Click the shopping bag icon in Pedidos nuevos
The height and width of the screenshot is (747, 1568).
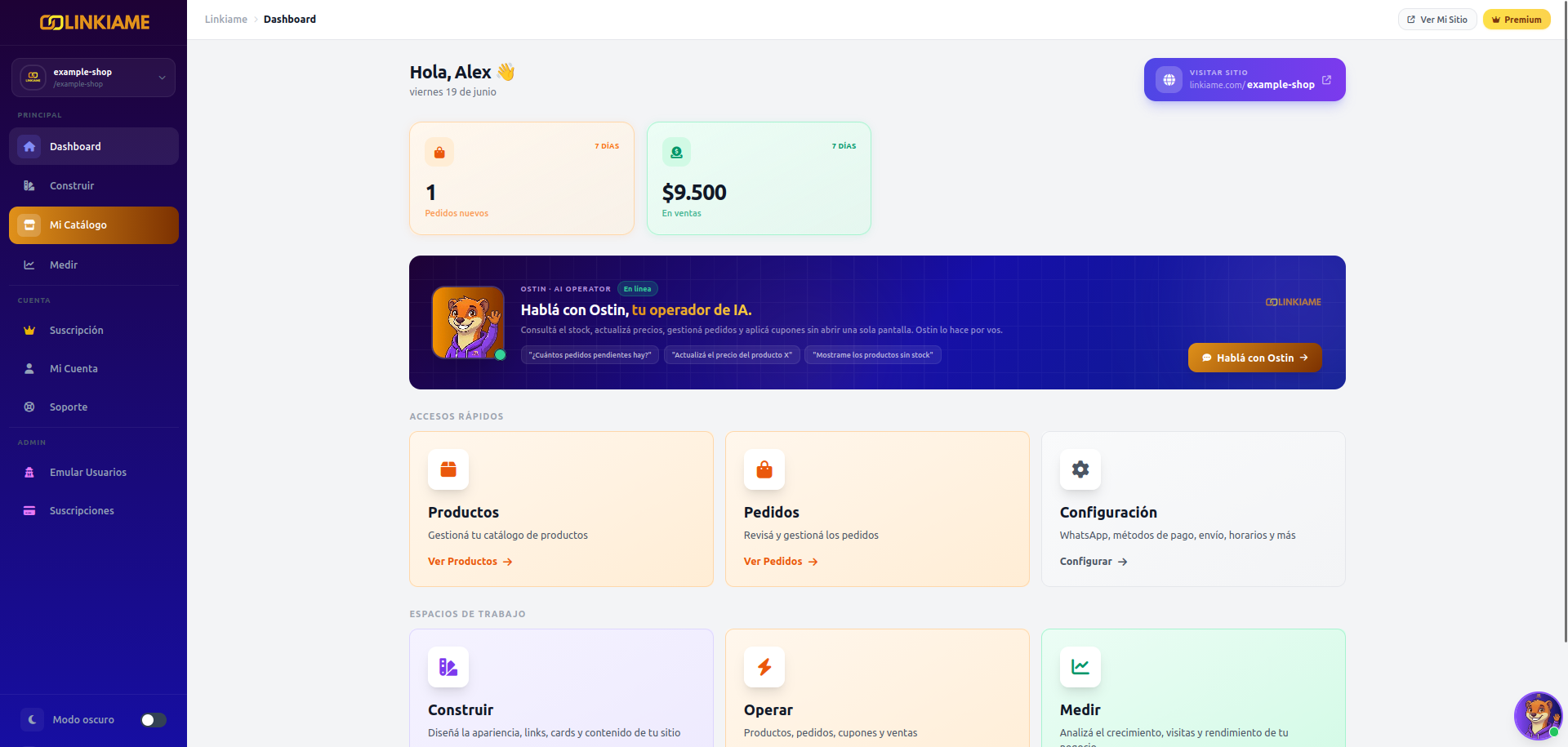pyautogui.click(x=439, y=152)
